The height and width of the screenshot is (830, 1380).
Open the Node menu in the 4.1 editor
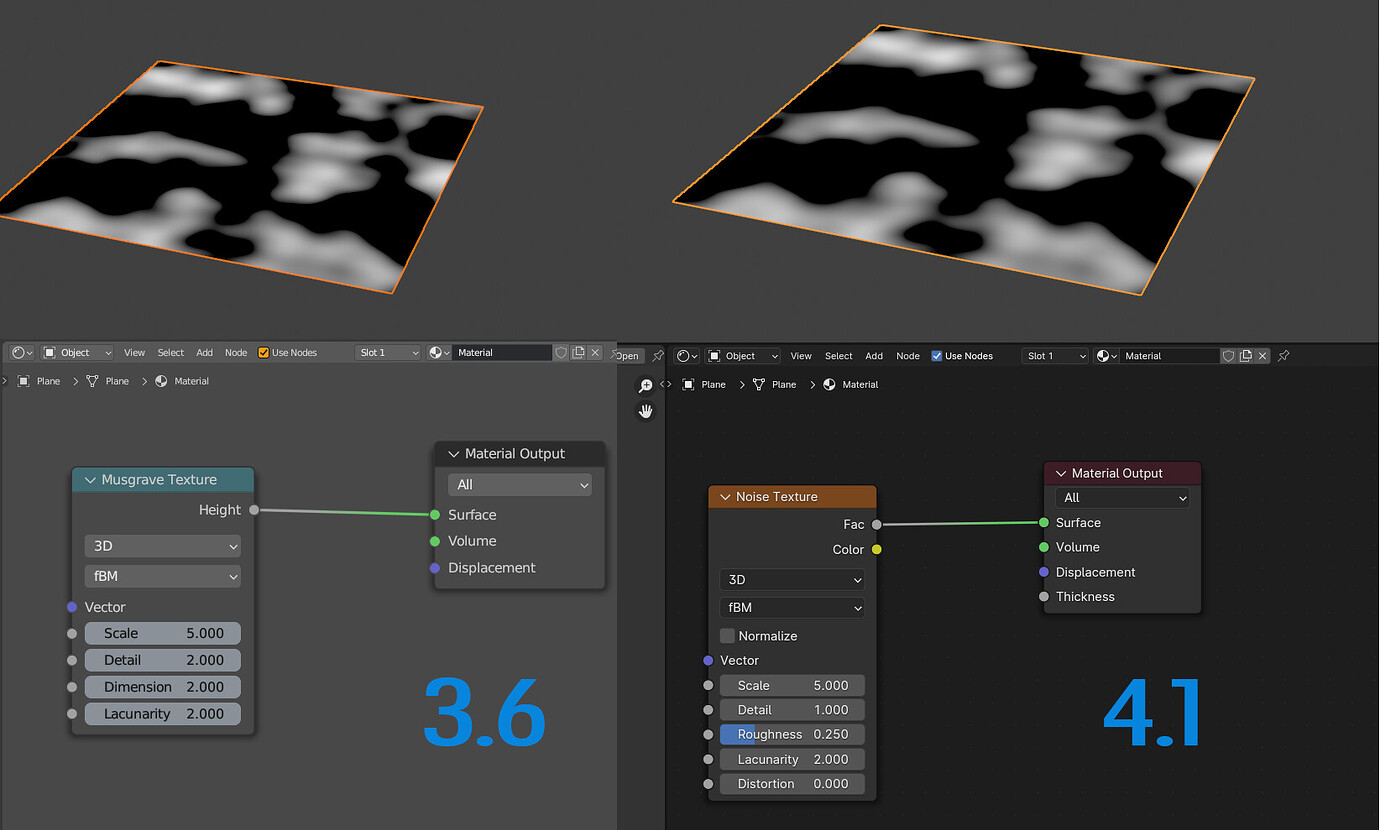coord(908,356)
